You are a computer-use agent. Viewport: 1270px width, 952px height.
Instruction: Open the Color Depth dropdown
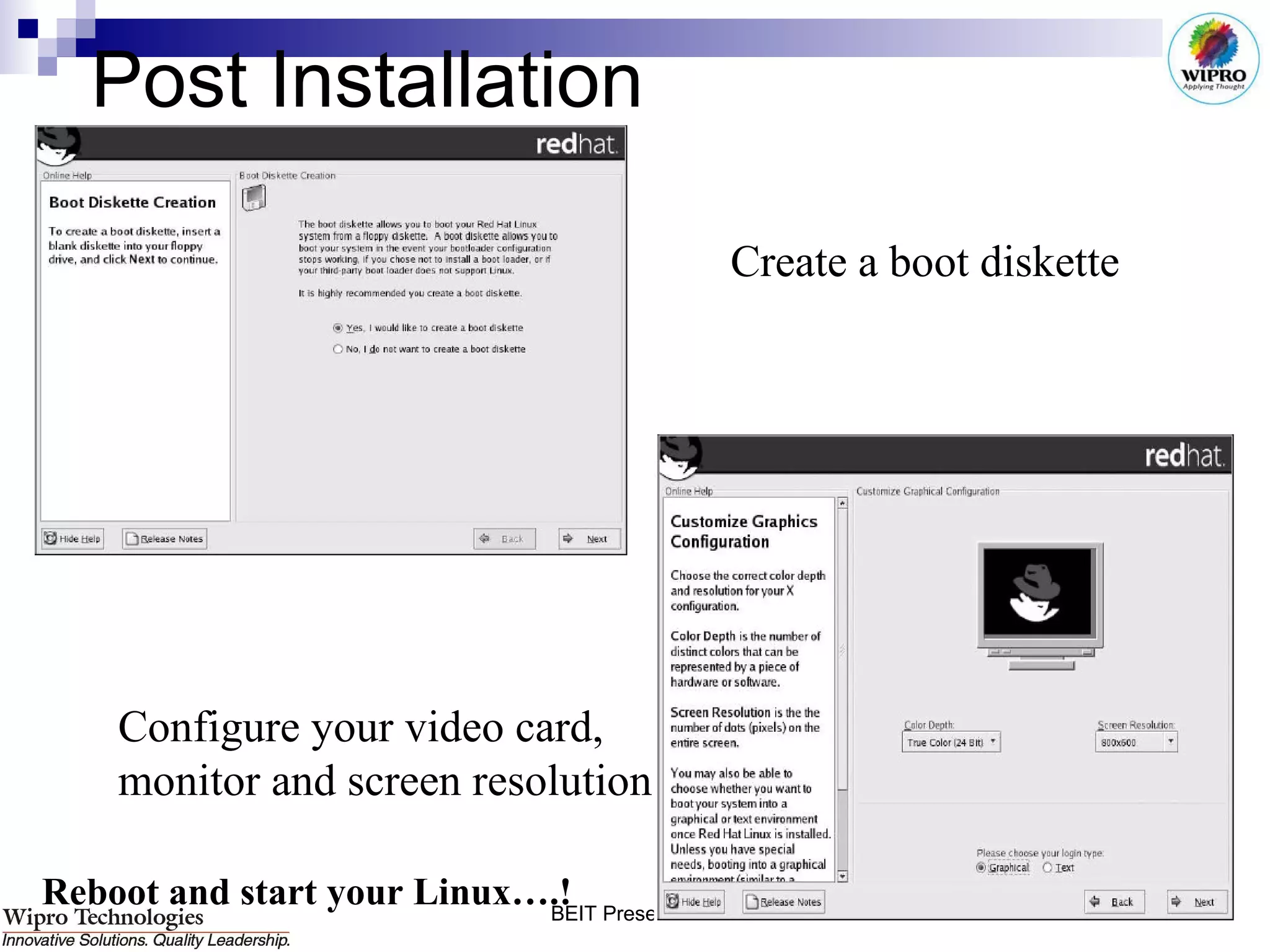(951, 742)
